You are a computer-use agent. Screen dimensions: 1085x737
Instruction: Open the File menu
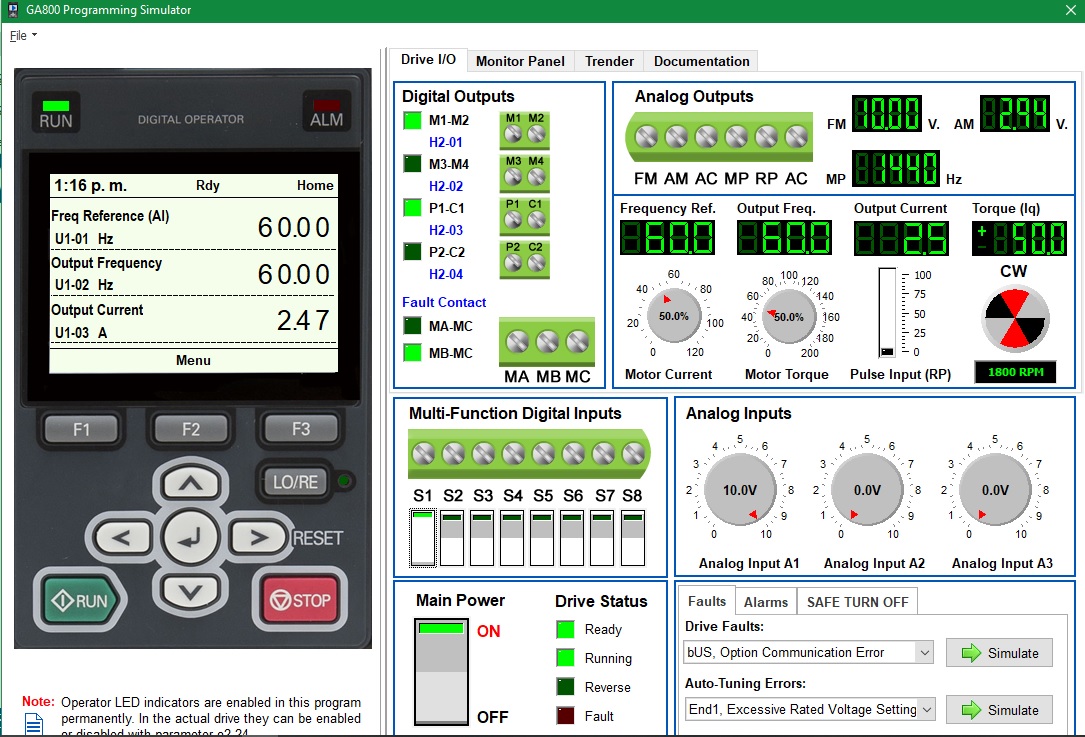click(x=23, y=35)
